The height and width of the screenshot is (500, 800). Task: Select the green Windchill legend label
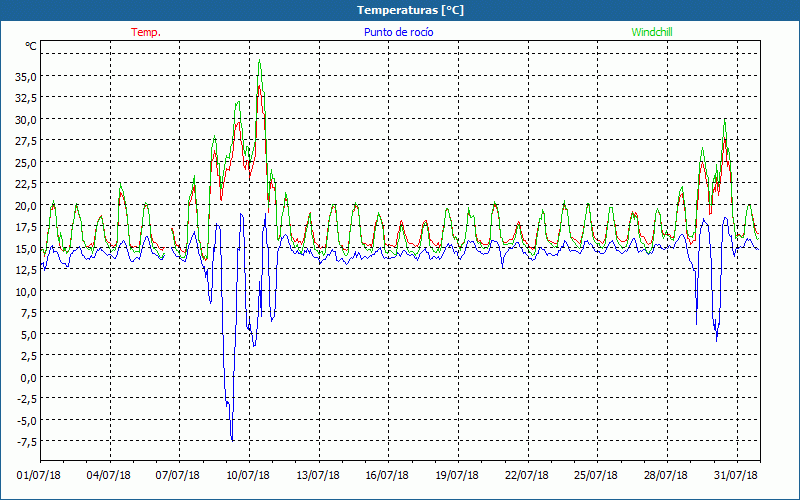pos(652,32)
